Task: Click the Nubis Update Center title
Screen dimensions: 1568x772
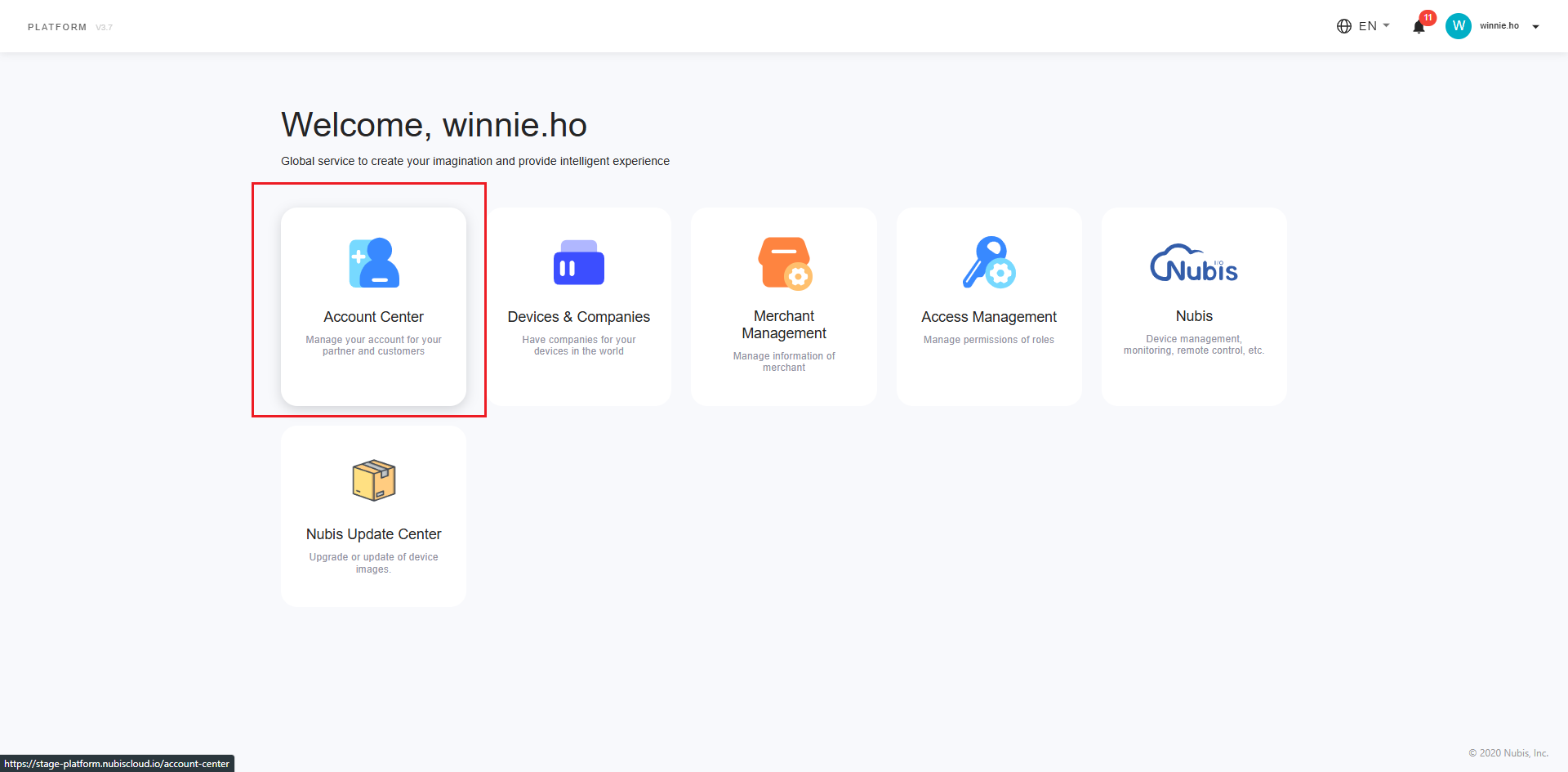Action: (373, 534)
